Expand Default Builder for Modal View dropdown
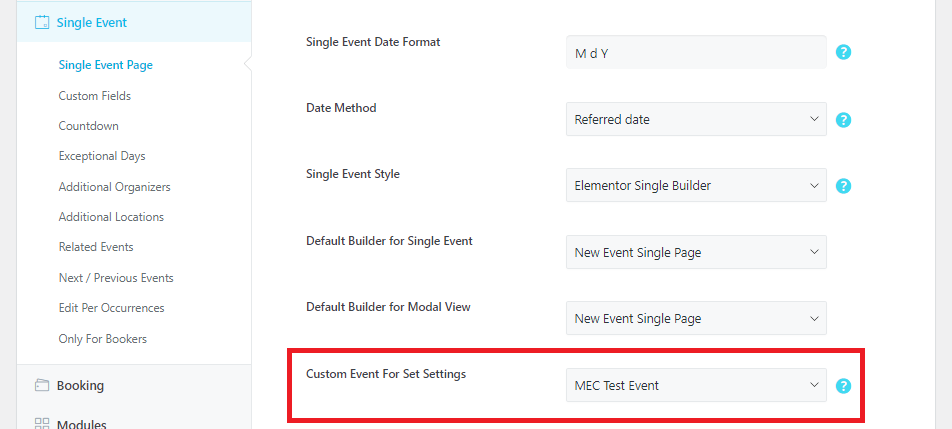Viewport: 952px width, 429px height. click(696, 318)
